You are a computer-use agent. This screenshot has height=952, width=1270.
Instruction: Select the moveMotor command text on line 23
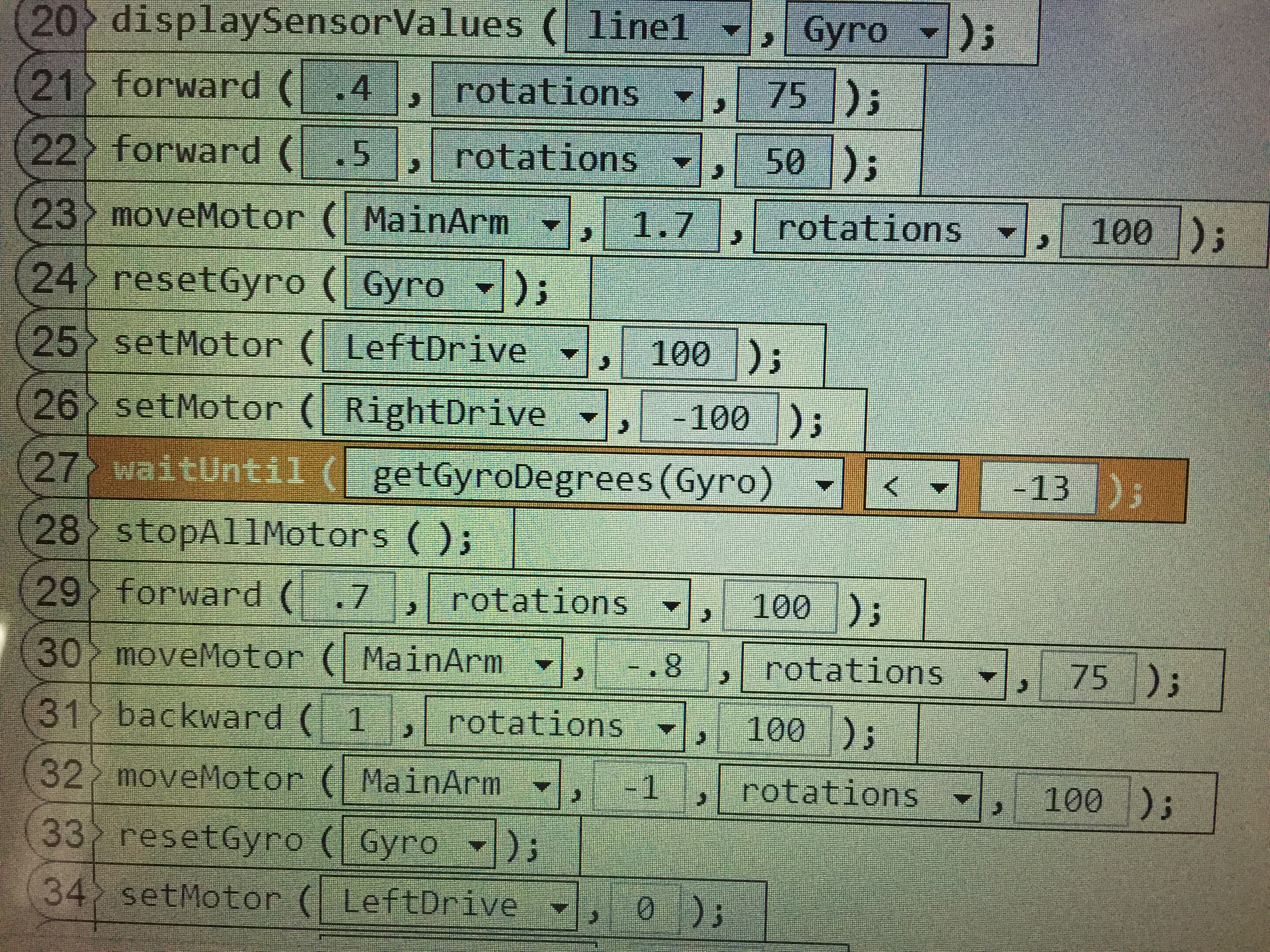(x=207, y=217)
